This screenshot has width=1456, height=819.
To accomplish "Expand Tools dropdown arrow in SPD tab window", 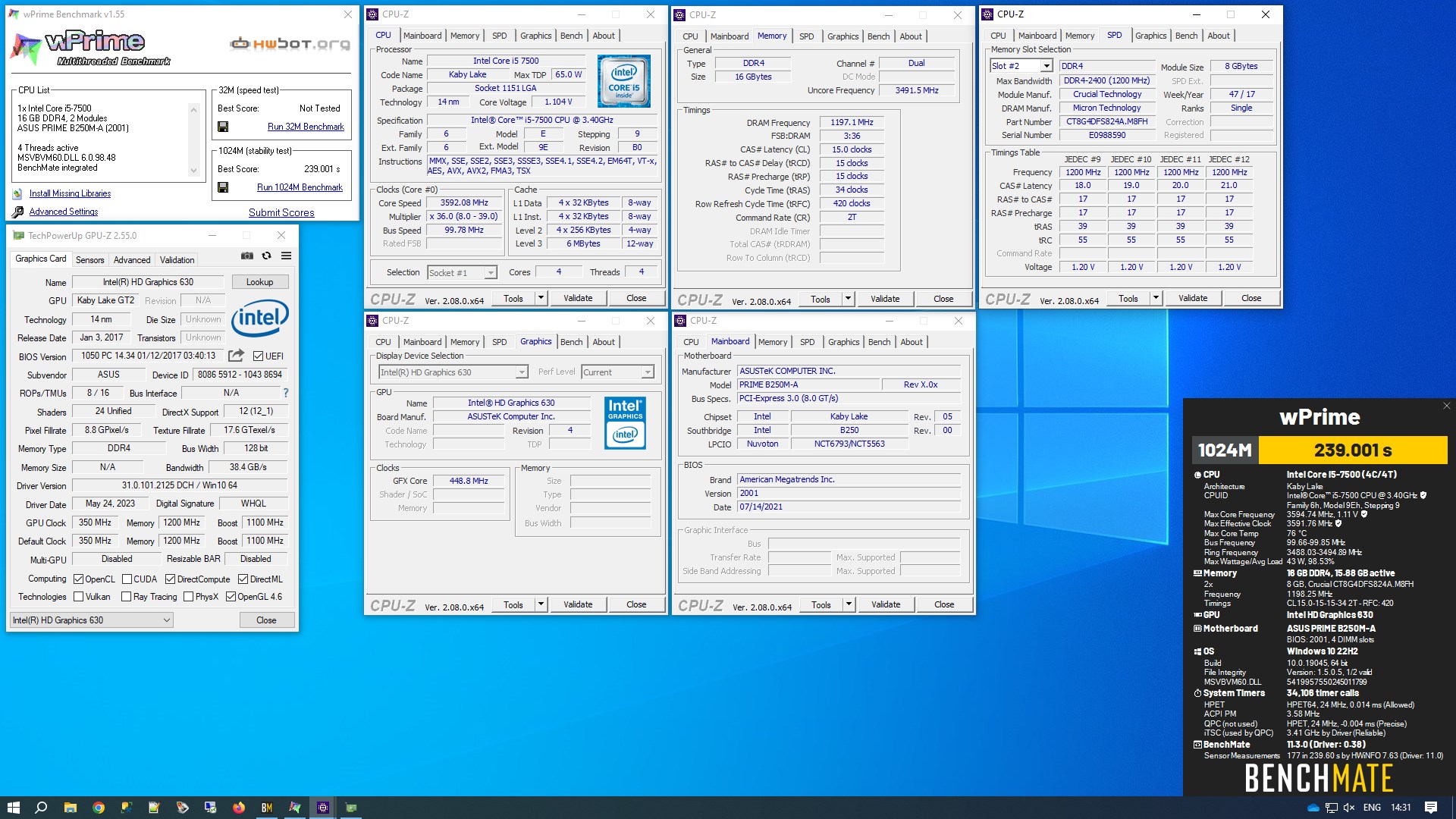I will coord(1156,298).
